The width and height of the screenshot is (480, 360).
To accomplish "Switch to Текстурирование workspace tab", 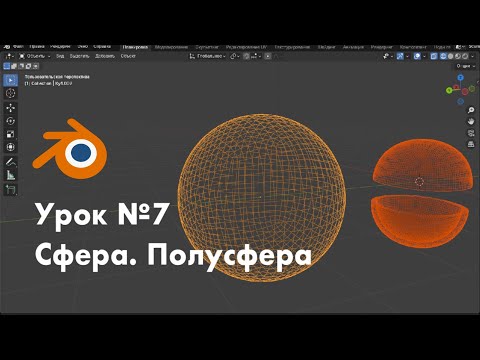I will [x=293, y=47].
